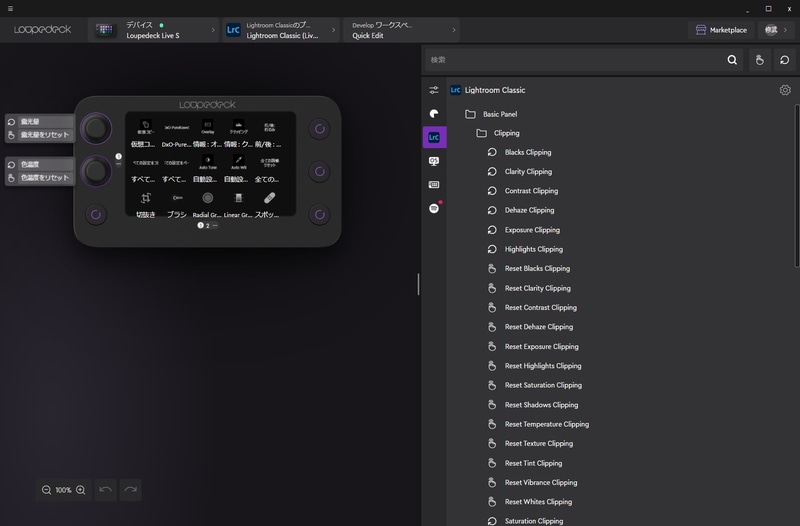Image resolution: width=800 pixels, height=526 pixels.
Task: Select the bottom-right round button on the device
Action: [320, 215]
